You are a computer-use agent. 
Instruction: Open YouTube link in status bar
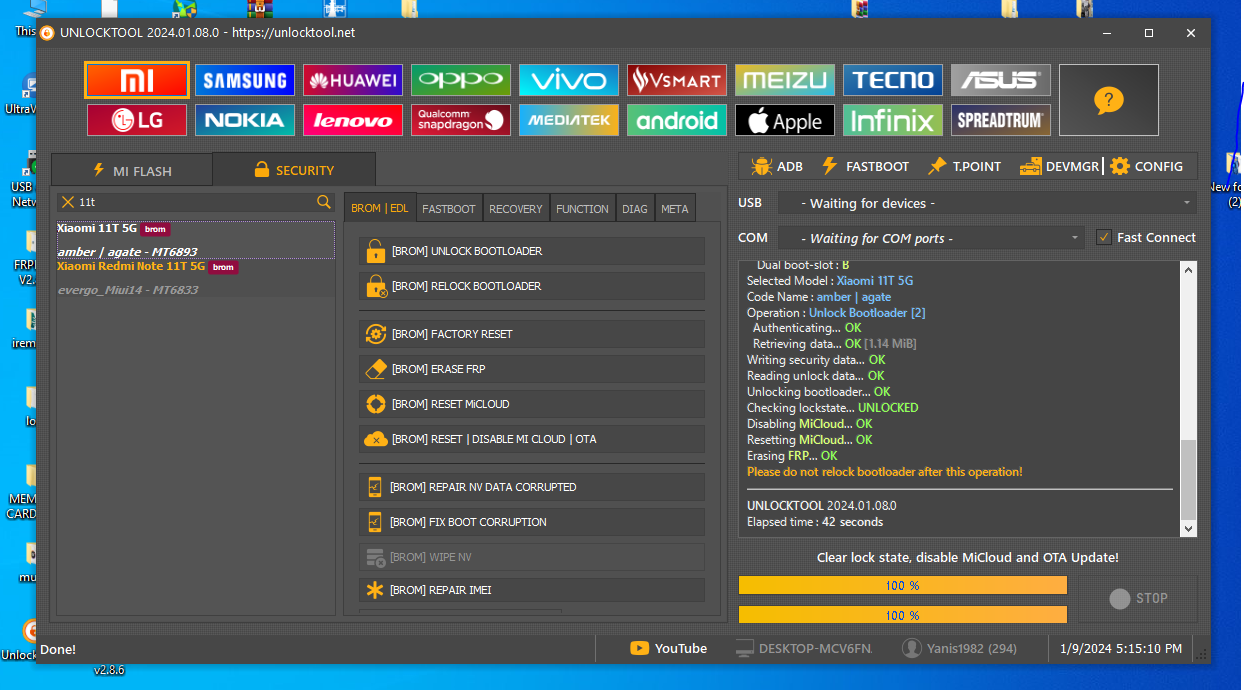668,648
